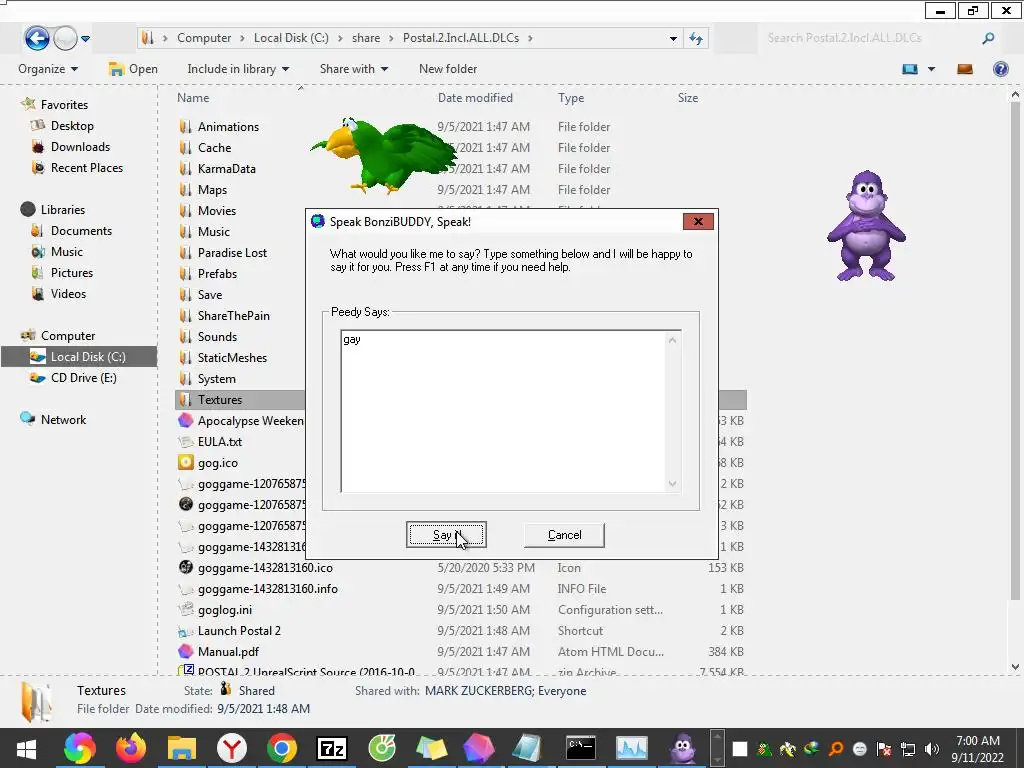Viewport: 1024px width, 768px height.
Task: Select the Manual.pdf file
Action: click(x=228, y=652)
